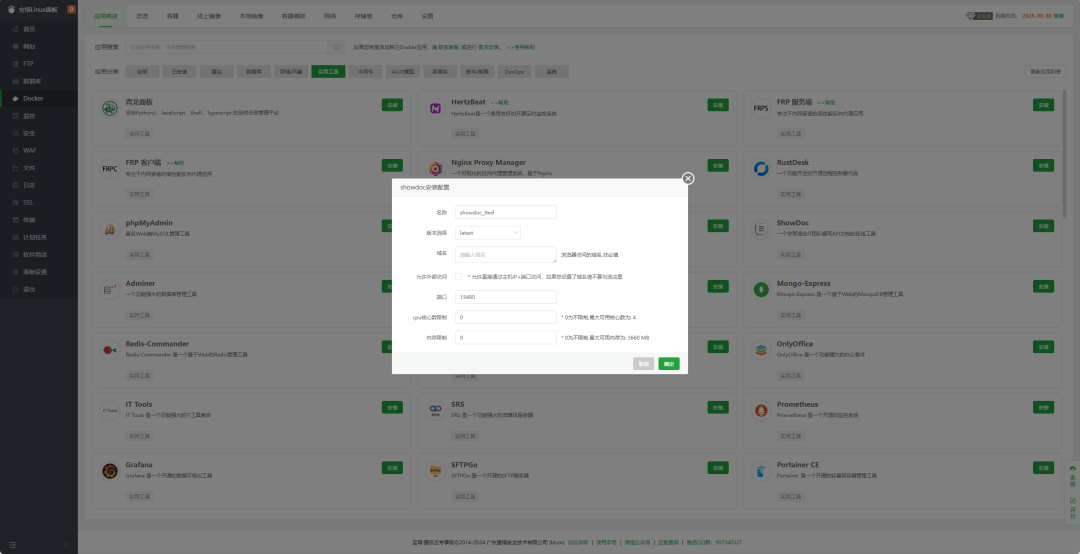
Task: Toggle sidebar collapse icon at bottom left
Action: (x=12, y=545)
